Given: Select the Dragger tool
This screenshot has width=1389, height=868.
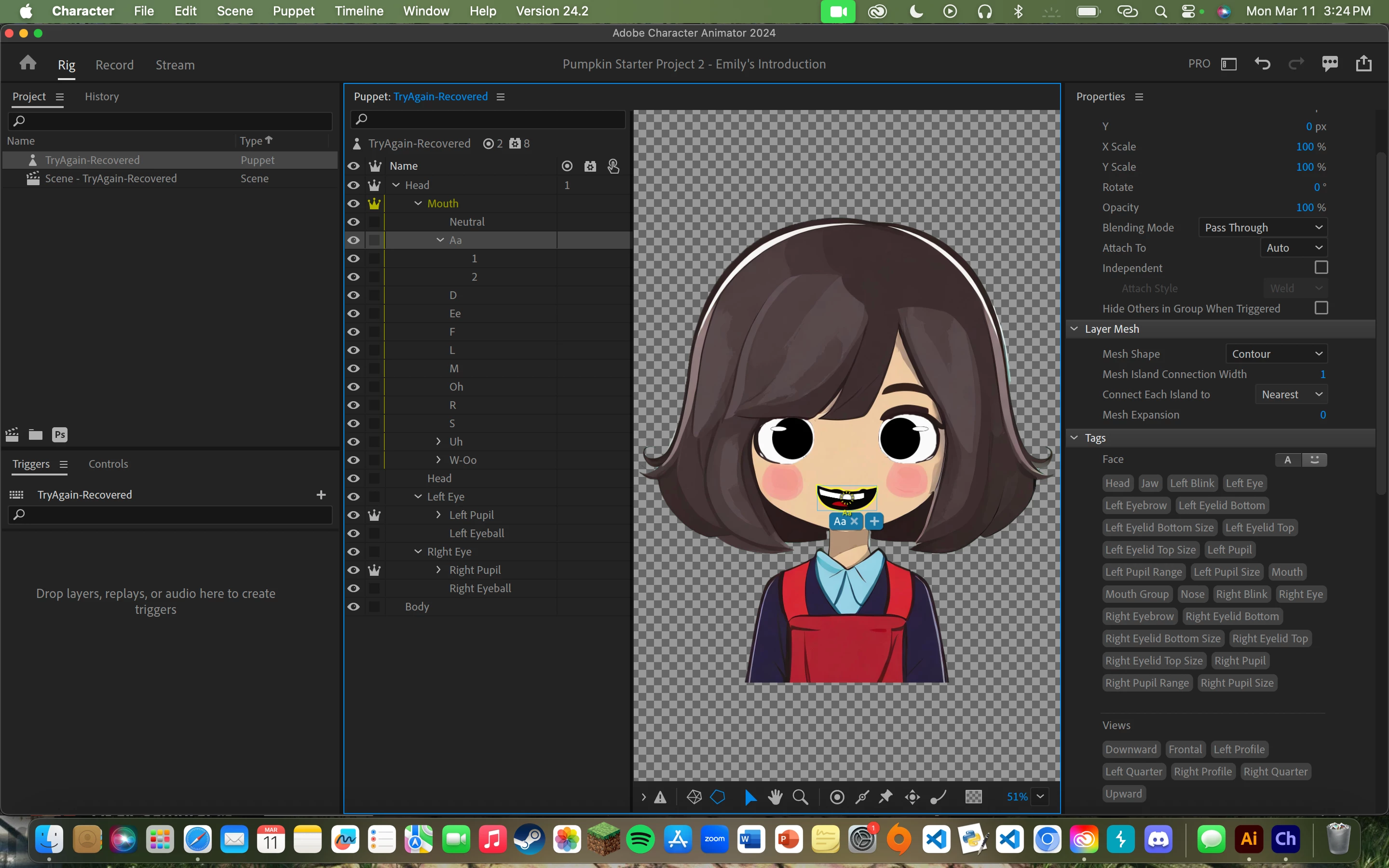Looking at the screenshot, I should click(x=912, y=797).
